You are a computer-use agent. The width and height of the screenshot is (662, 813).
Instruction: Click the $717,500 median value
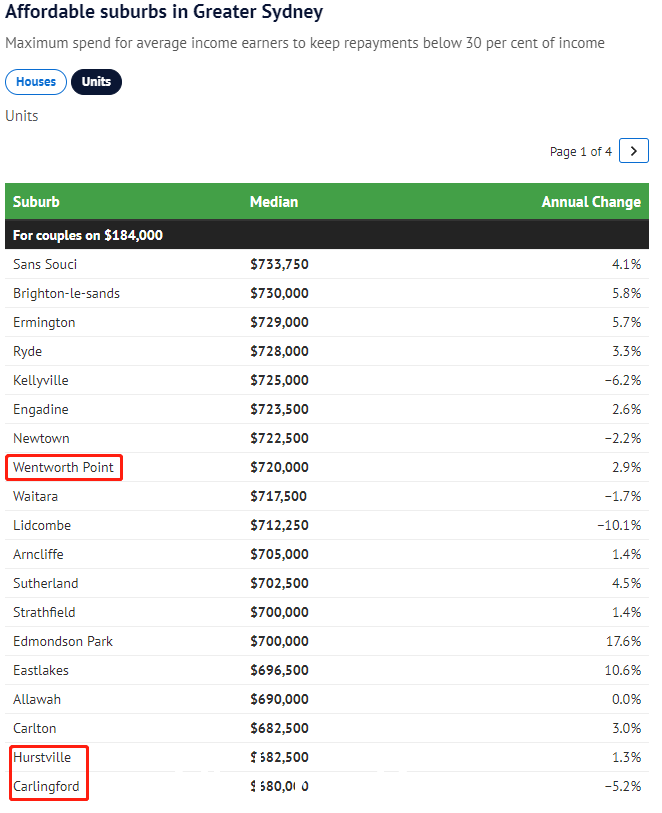point(278,496)
